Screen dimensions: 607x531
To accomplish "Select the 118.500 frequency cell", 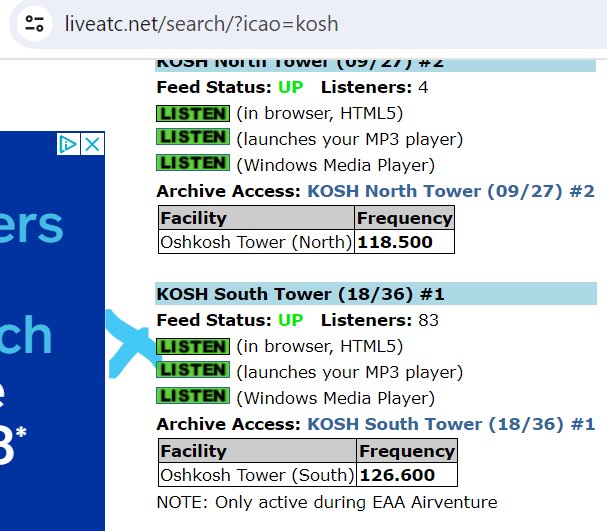I will click(x=404, y=242).
